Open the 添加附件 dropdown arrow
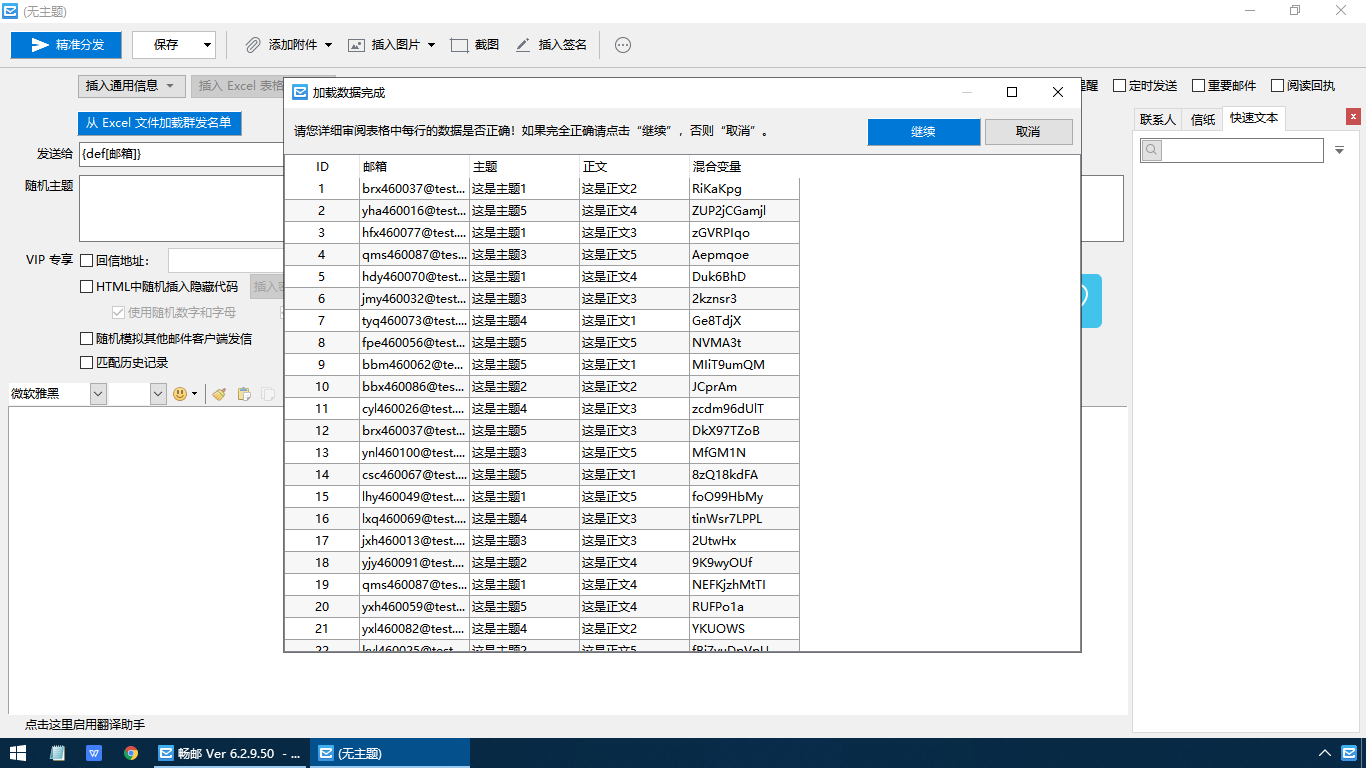This screenshot has height=768, width=1366. 328,45
